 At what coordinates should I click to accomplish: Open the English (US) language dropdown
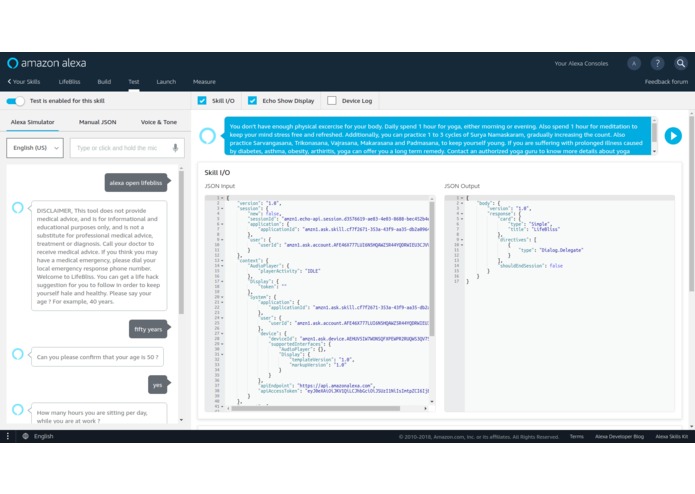(35, 148)
